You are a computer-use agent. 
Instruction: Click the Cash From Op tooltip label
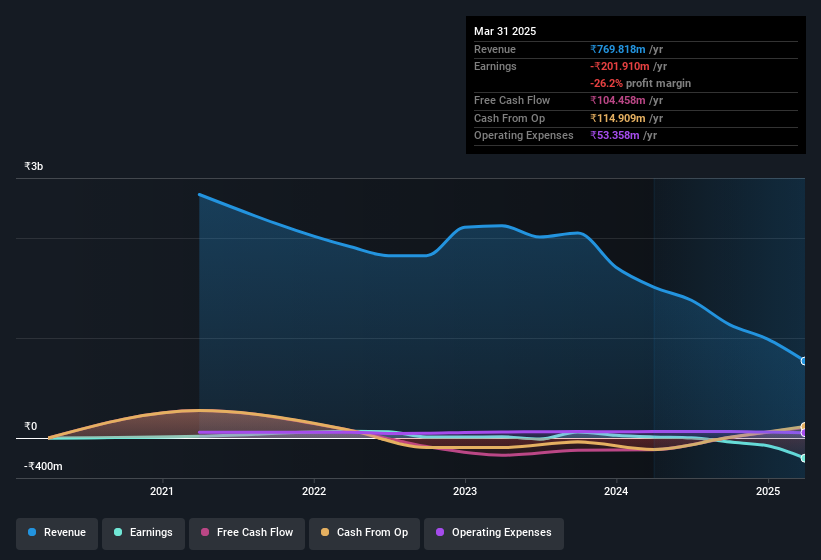(509, 118)
